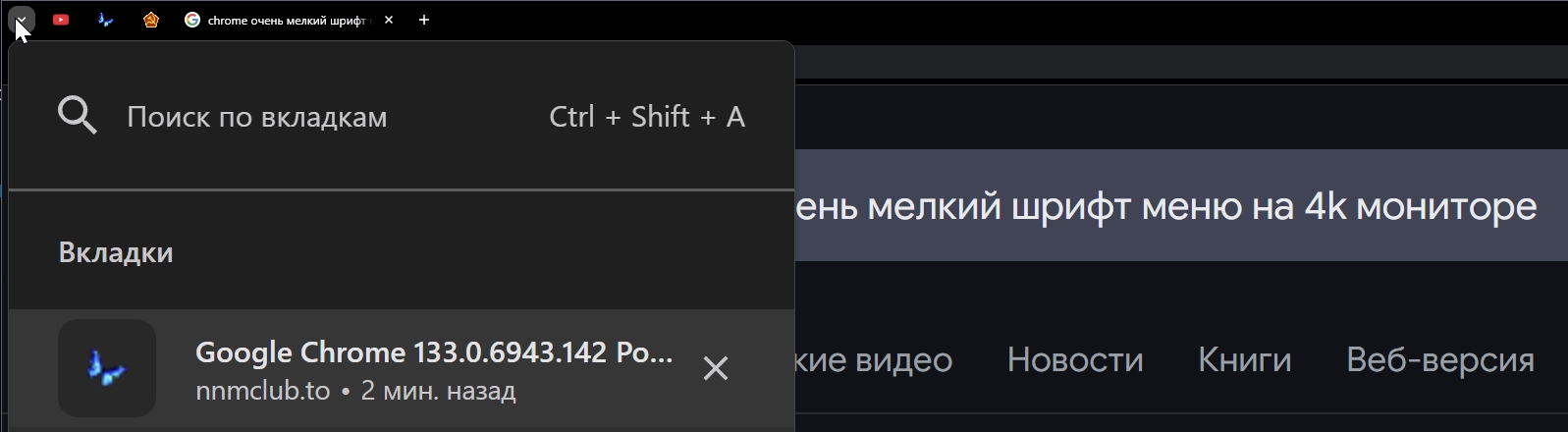The width and height of the screenshot is (1568, 432).
Task: Select the Веб-версия search filter
Action: 1439,360
